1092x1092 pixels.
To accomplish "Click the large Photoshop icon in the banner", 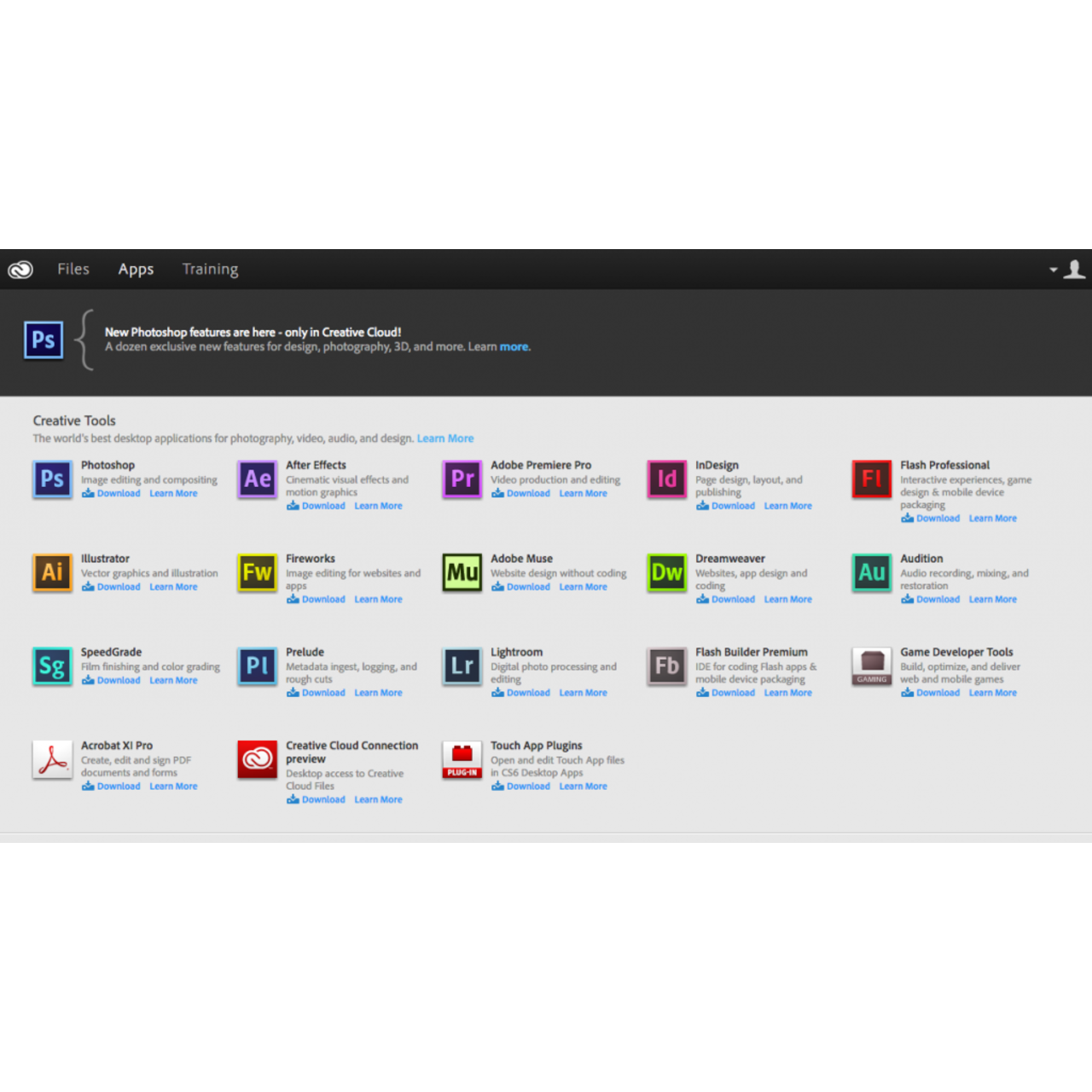I will coord(44,340).
